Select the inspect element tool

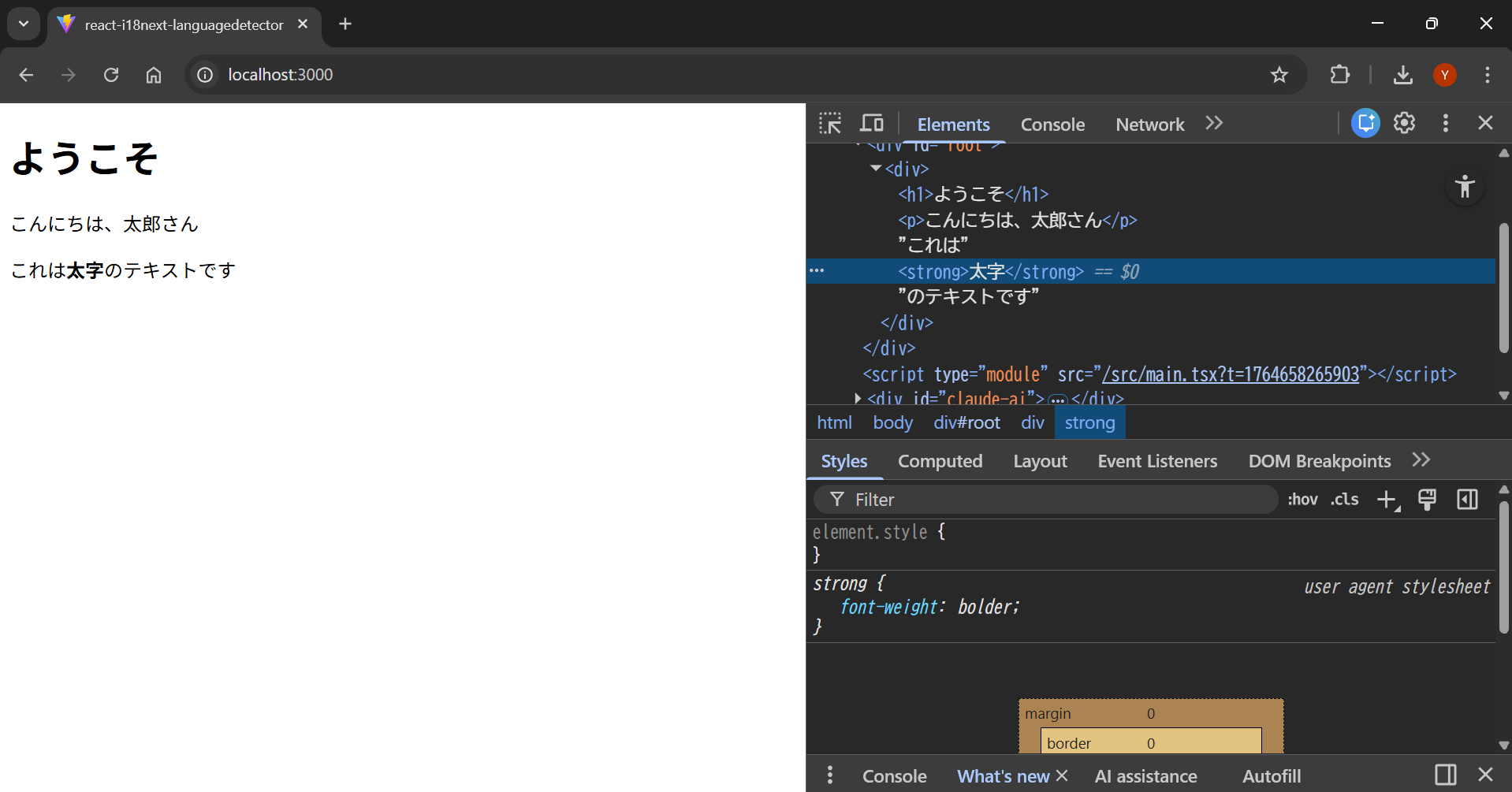831,123
